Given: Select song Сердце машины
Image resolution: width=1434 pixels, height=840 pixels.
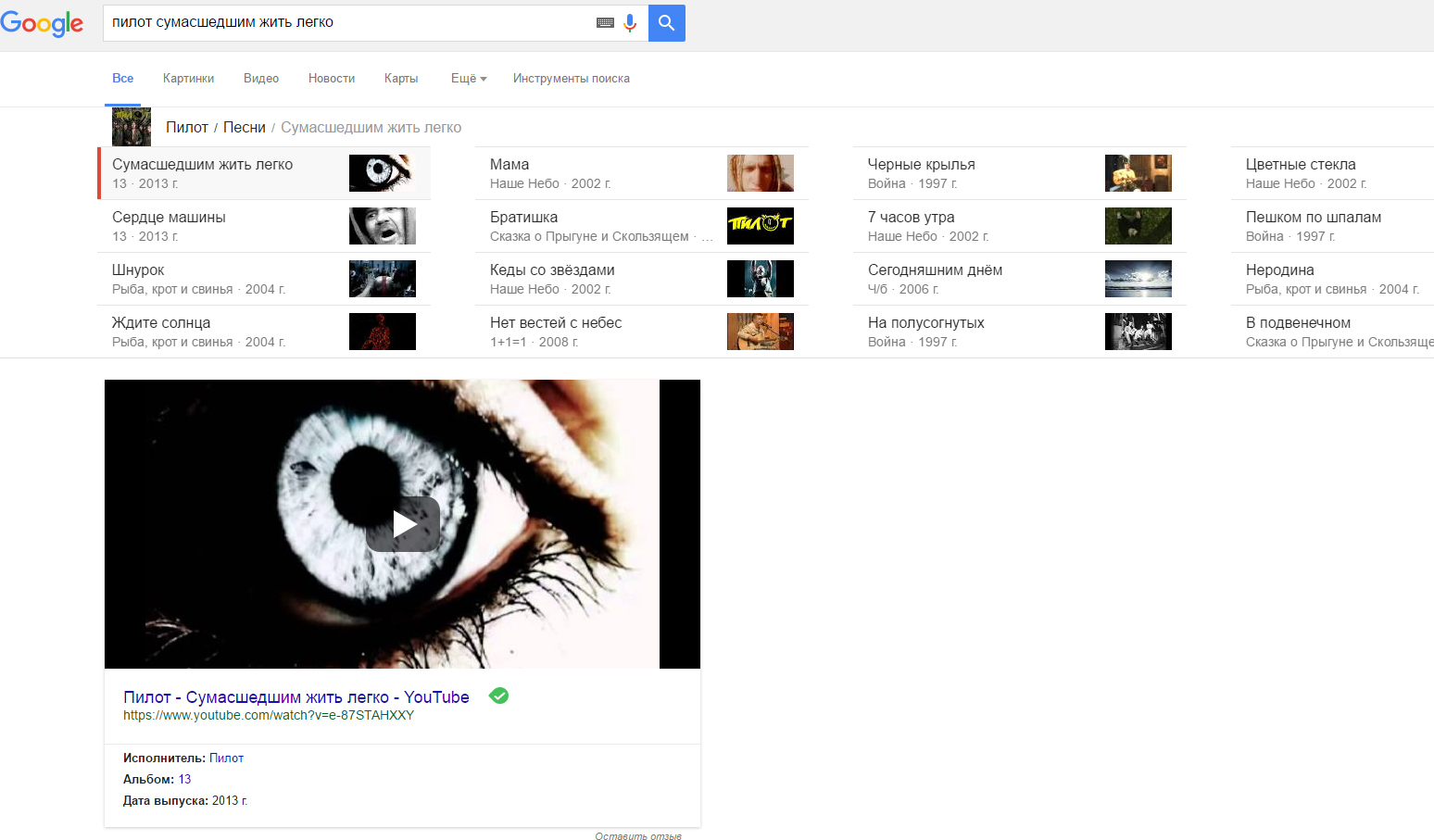Looking at the screenshot, I should click(264, 226).
